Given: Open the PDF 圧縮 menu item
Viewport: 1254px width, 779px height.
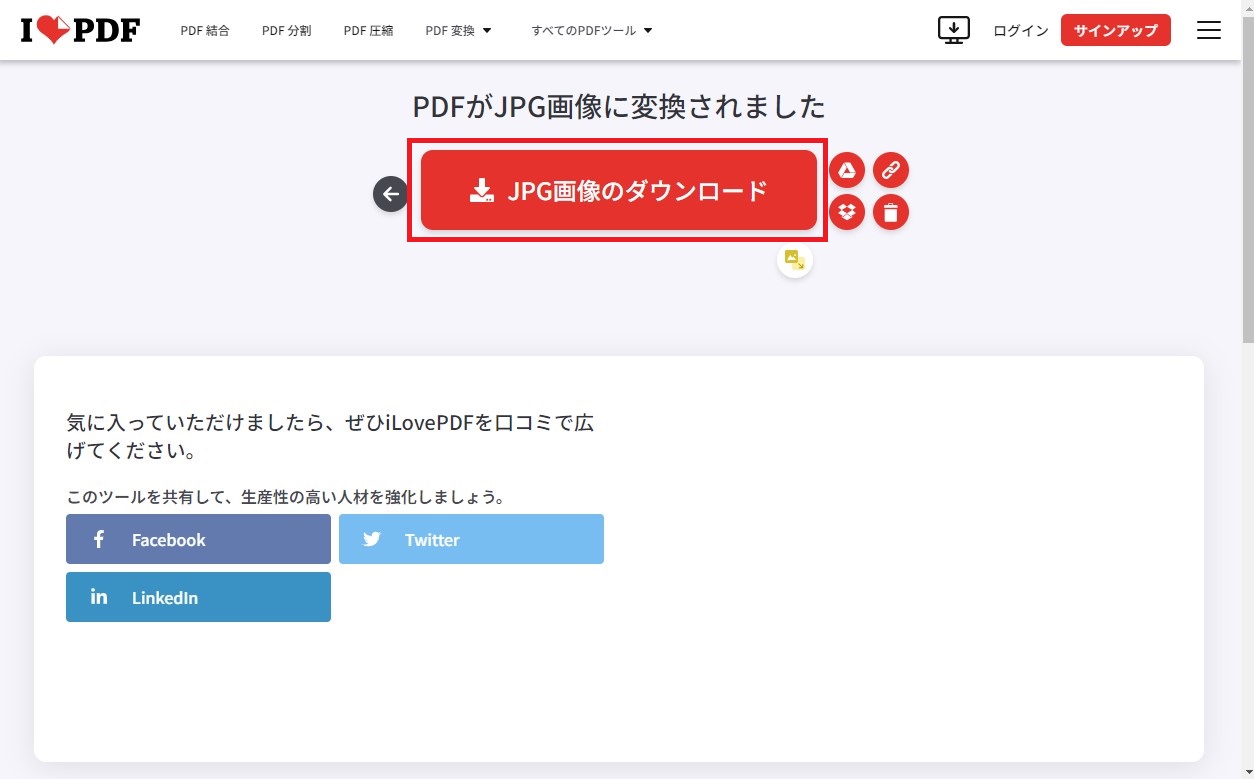Looking at the screenshot, I should 369,30.
